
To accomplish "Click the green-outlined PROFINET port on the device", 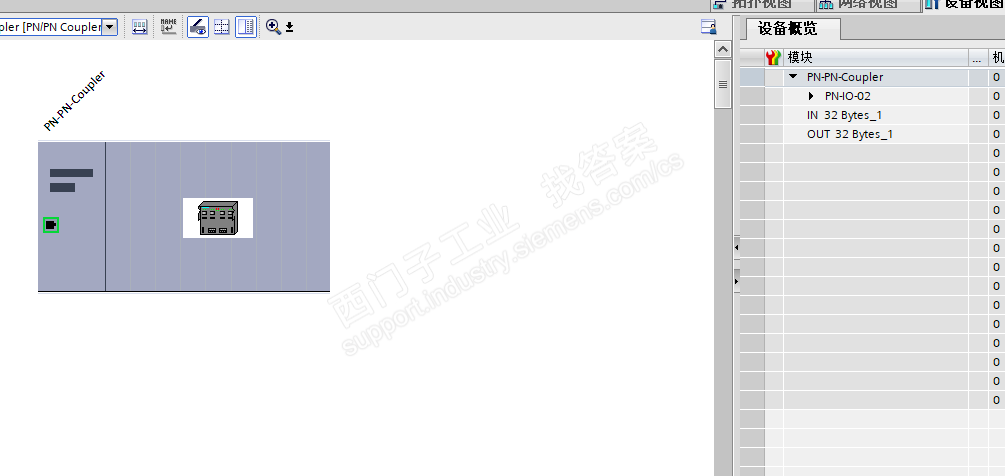I will click(x=51, y=225).
